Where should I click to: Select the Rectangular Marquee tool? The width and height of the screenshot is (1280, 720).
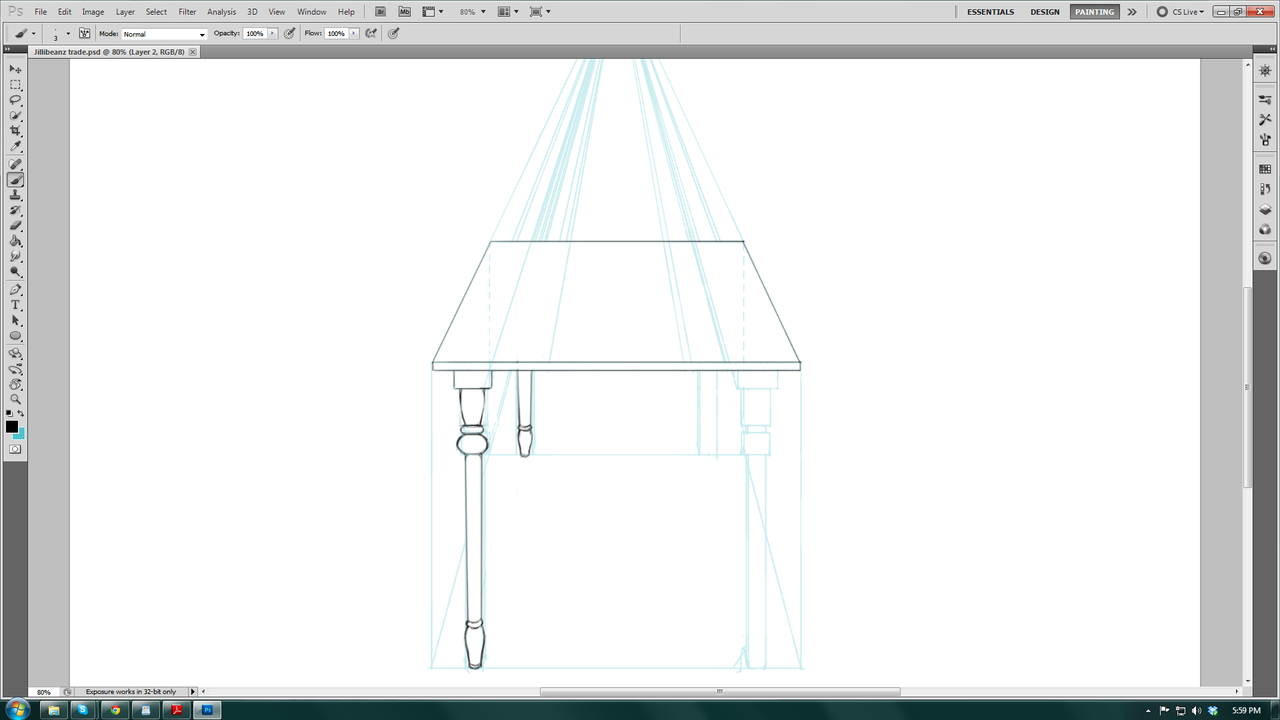coord(16,85)
